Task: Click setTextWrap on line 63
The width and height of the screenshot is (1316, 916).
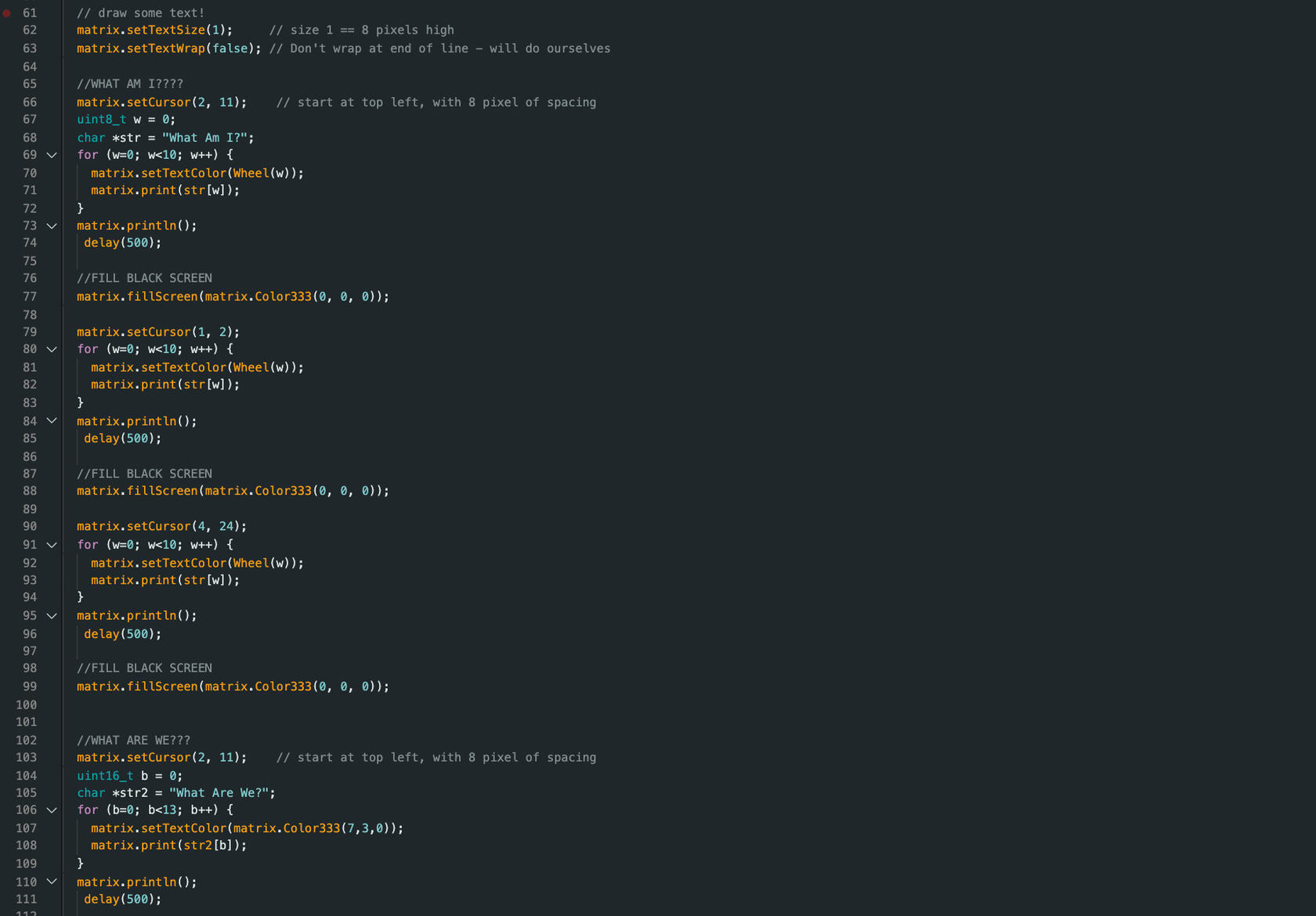Action: point(165,49)
